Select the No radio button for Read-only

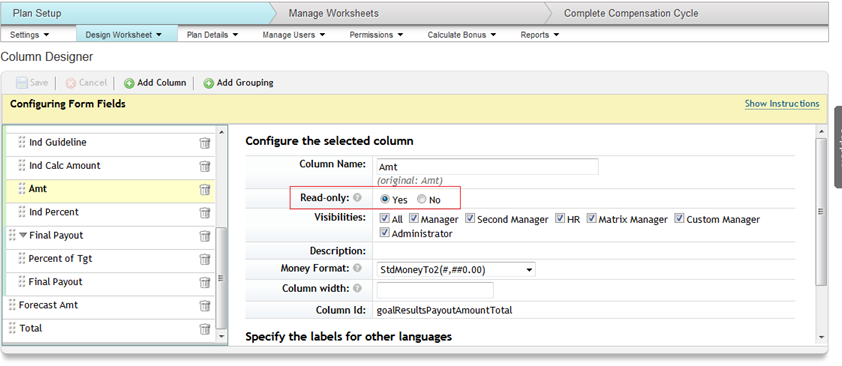(x=422, y=199)
